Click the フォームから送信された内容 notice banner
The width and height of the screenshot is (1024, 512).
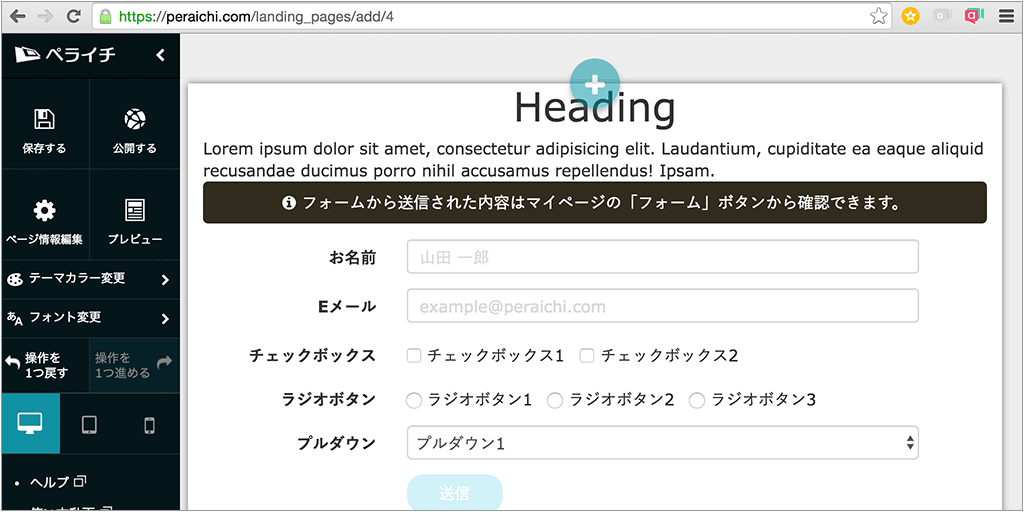595,202
